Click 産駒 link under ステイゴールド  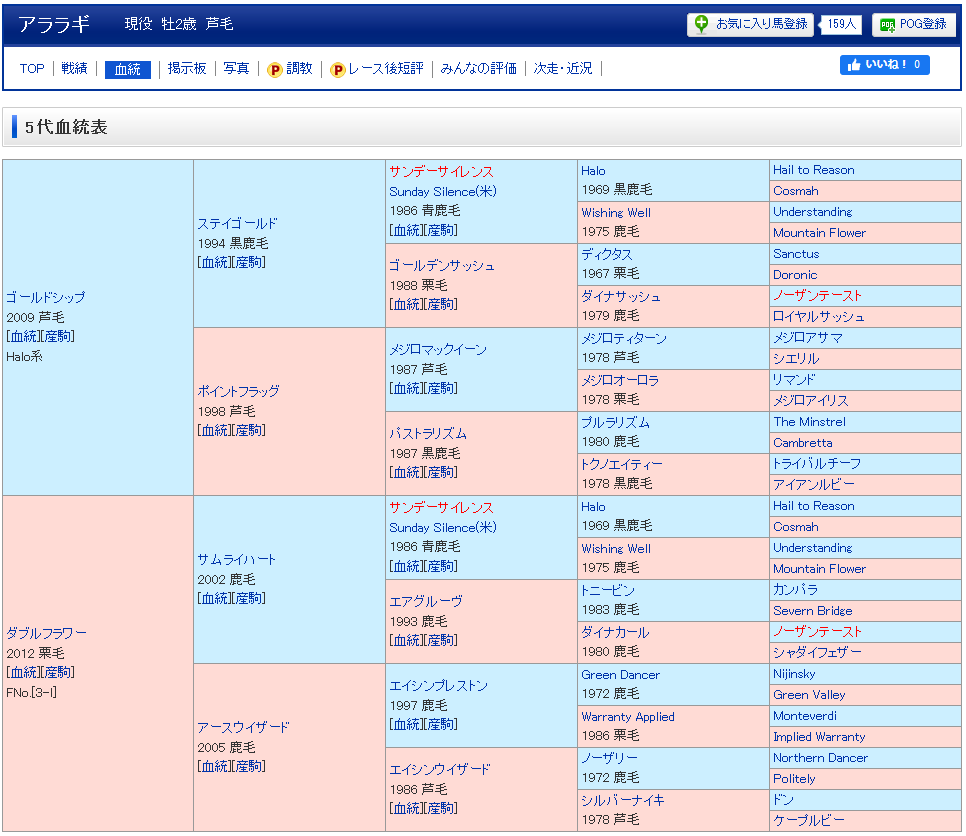(x=250, y=262)
